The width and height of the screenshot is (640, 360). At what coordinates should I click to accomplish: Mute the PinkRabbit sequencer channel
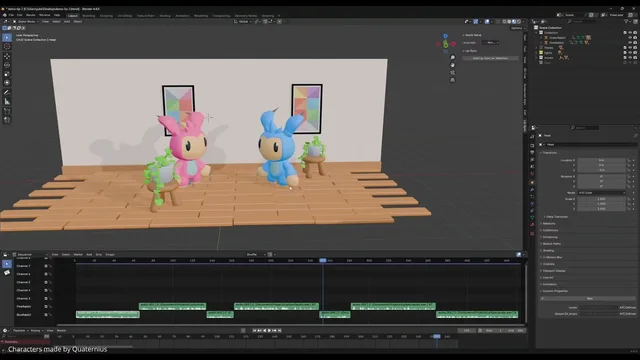pos(46,307)
